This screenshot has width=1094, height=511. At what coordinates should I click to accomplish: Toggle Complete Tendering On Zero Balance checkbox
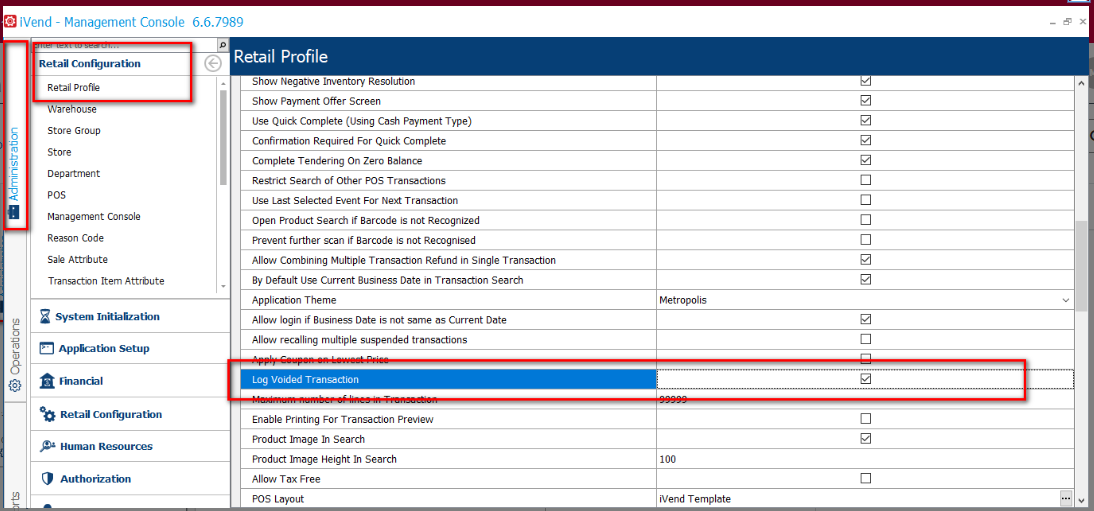(x=866, y=160)
